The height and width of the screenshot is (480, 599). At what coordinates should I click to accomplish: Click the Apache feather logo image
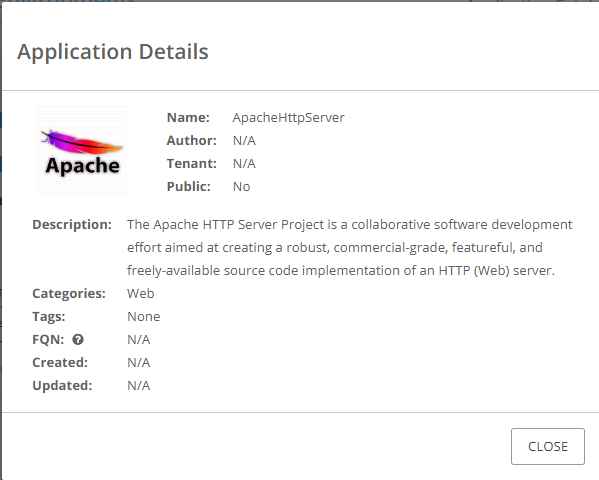click(x=82, y=151)
